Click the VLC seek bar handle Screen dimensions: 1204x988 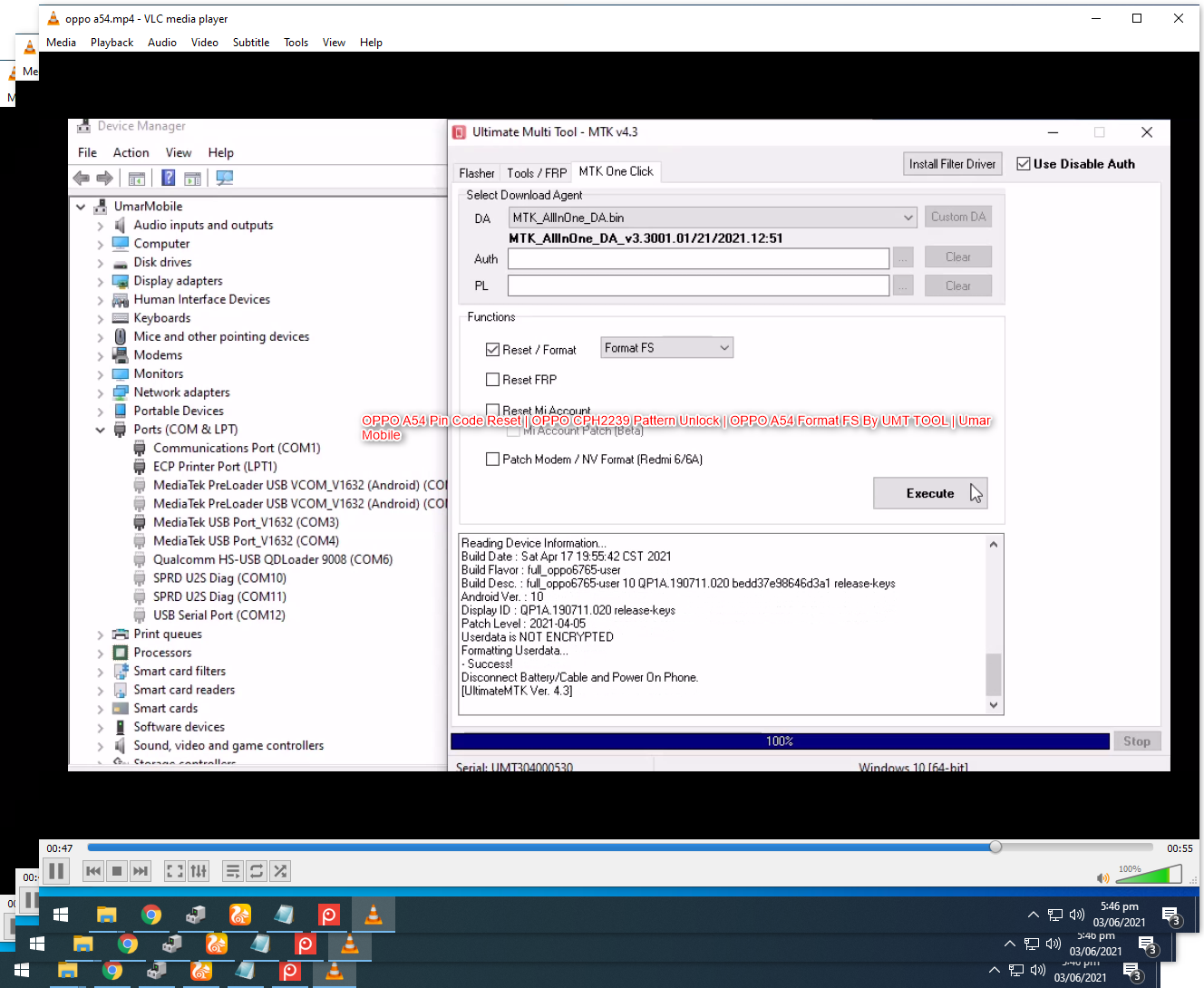click(995, 847)
